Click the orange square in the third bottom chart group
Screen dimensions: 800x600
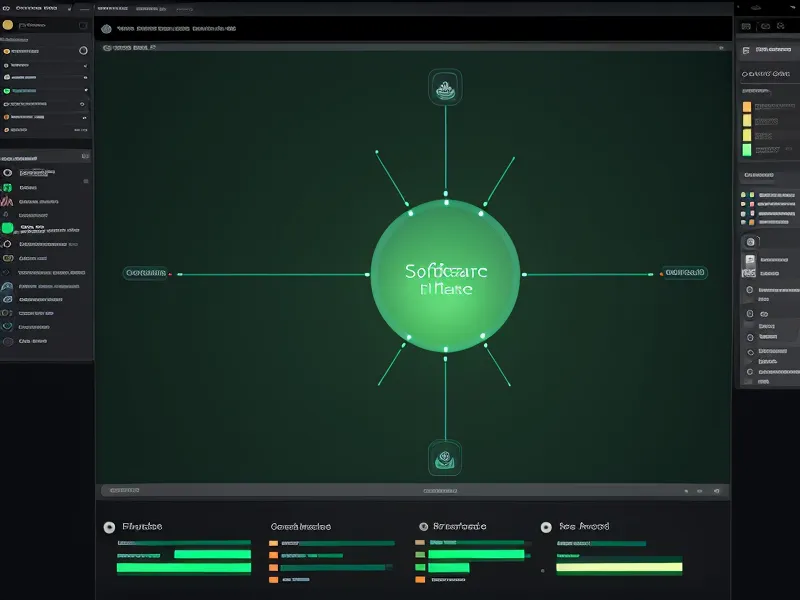pos(420,580)
